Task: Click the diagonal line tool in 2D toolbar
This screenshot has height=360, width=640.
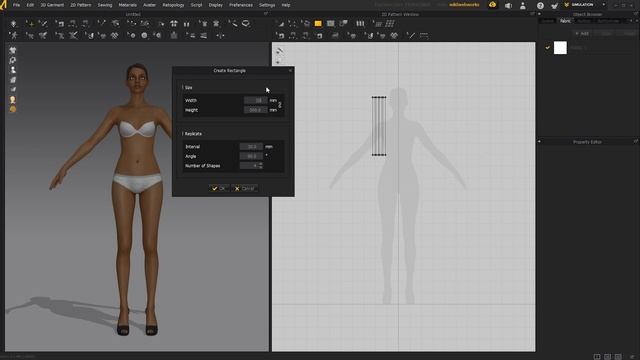Action: click(411, 36)
